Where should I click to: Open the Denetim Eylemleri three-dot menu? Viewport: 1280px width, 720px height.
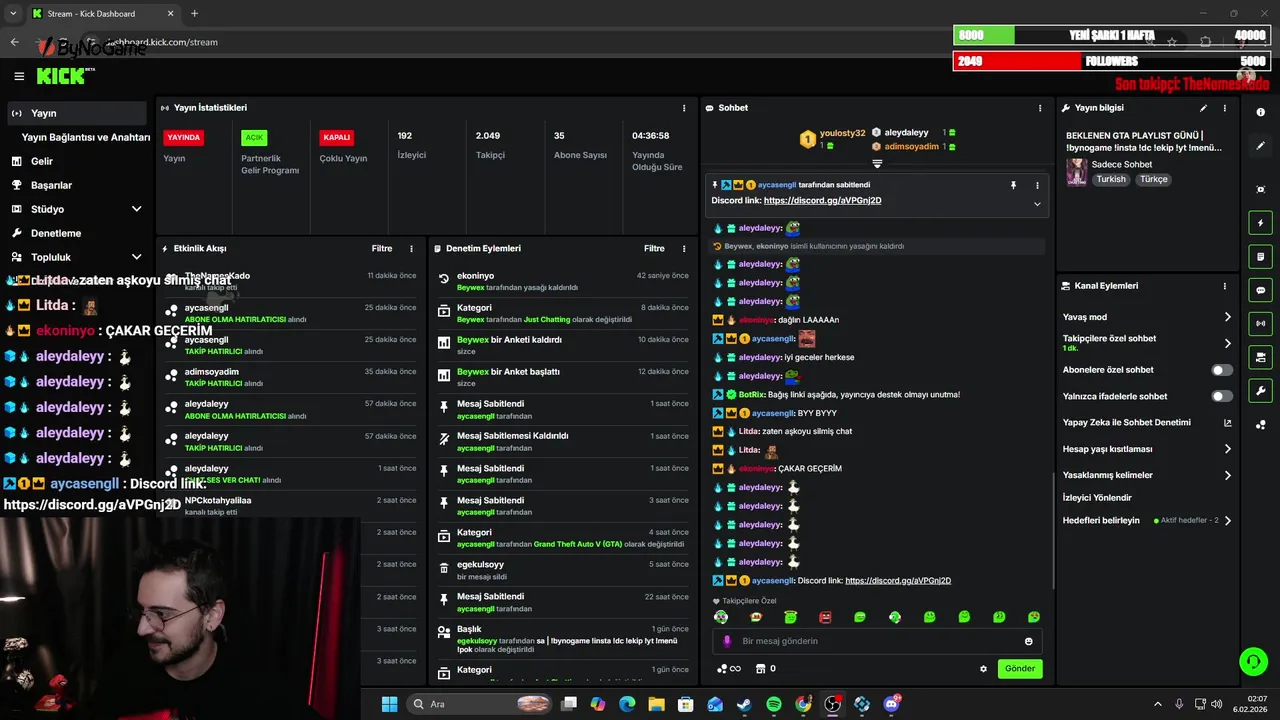click(x=684, y=248)
